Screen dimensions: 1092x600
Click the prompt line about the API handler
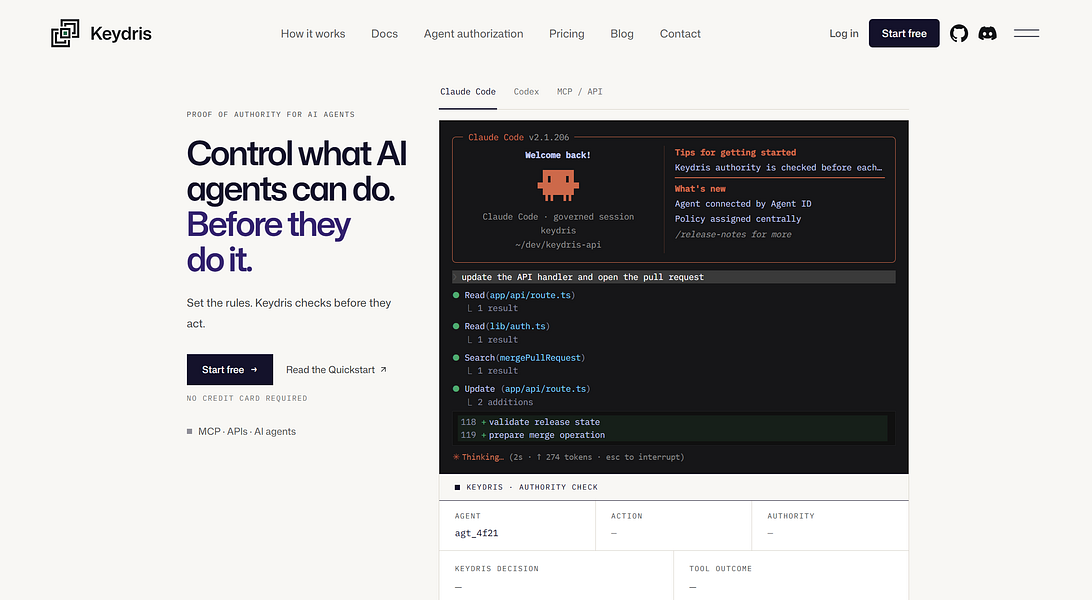(673, 277)
